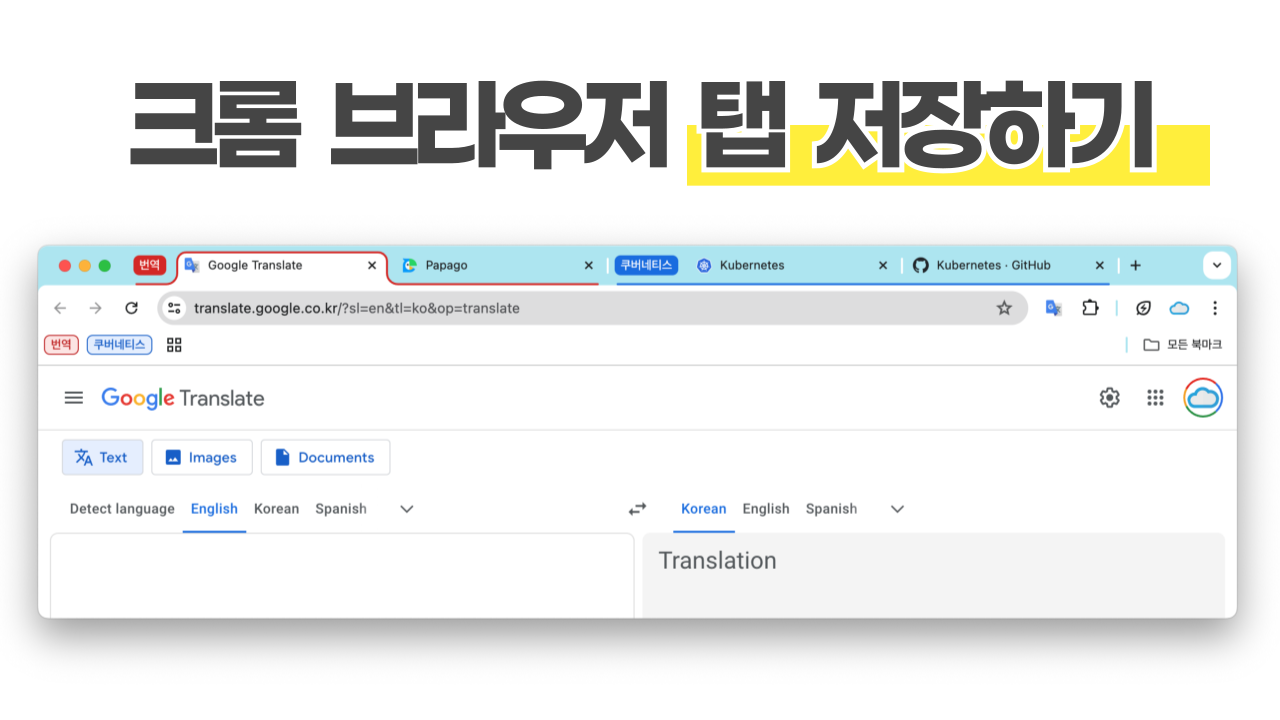Open Chrome three-dot menu
The width and height of the screenshot is (1280, 720).
click(x=1215, y=308)
